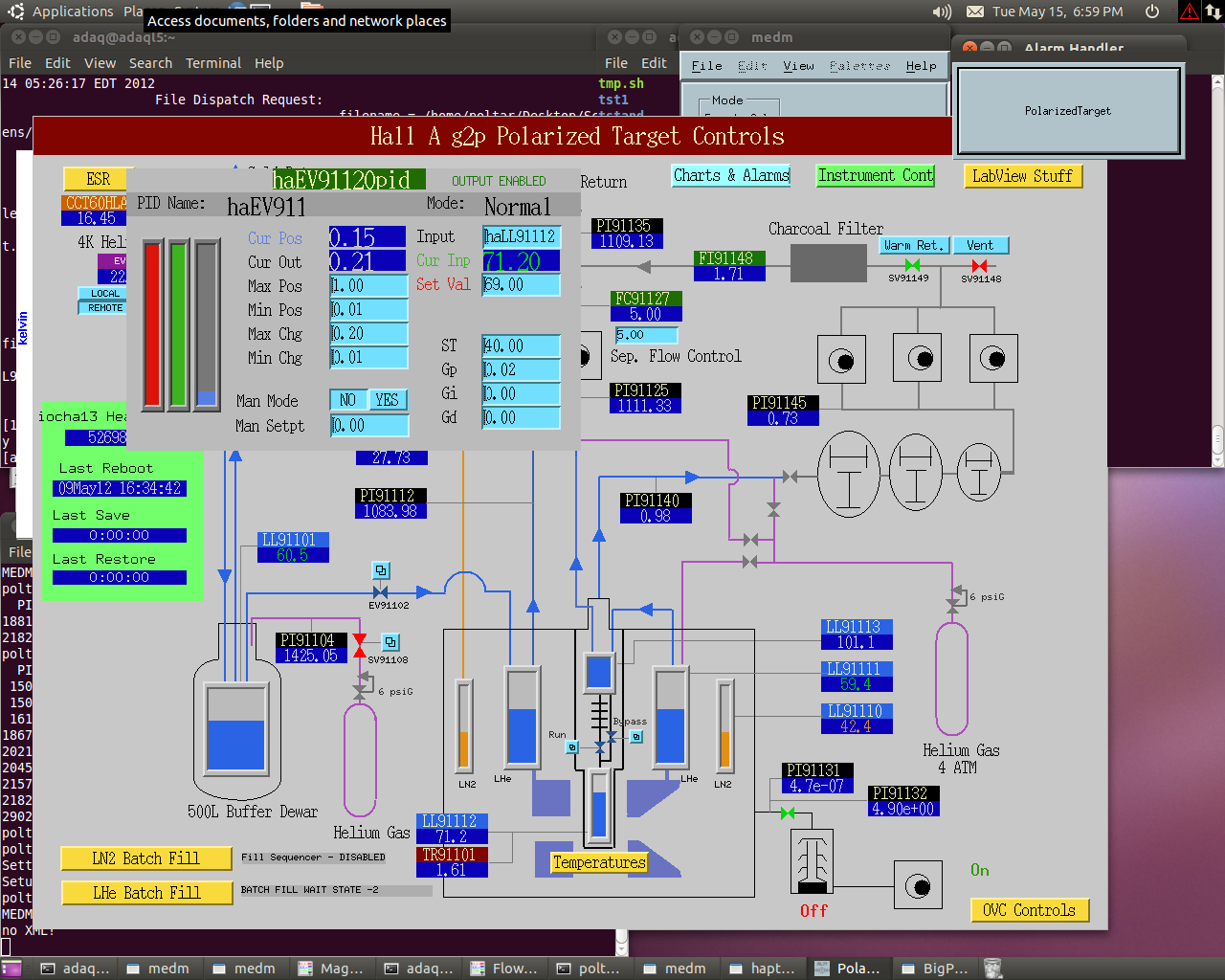Click the smallest roots blower ellipse
1225x980 pixels.
(979, 472)
